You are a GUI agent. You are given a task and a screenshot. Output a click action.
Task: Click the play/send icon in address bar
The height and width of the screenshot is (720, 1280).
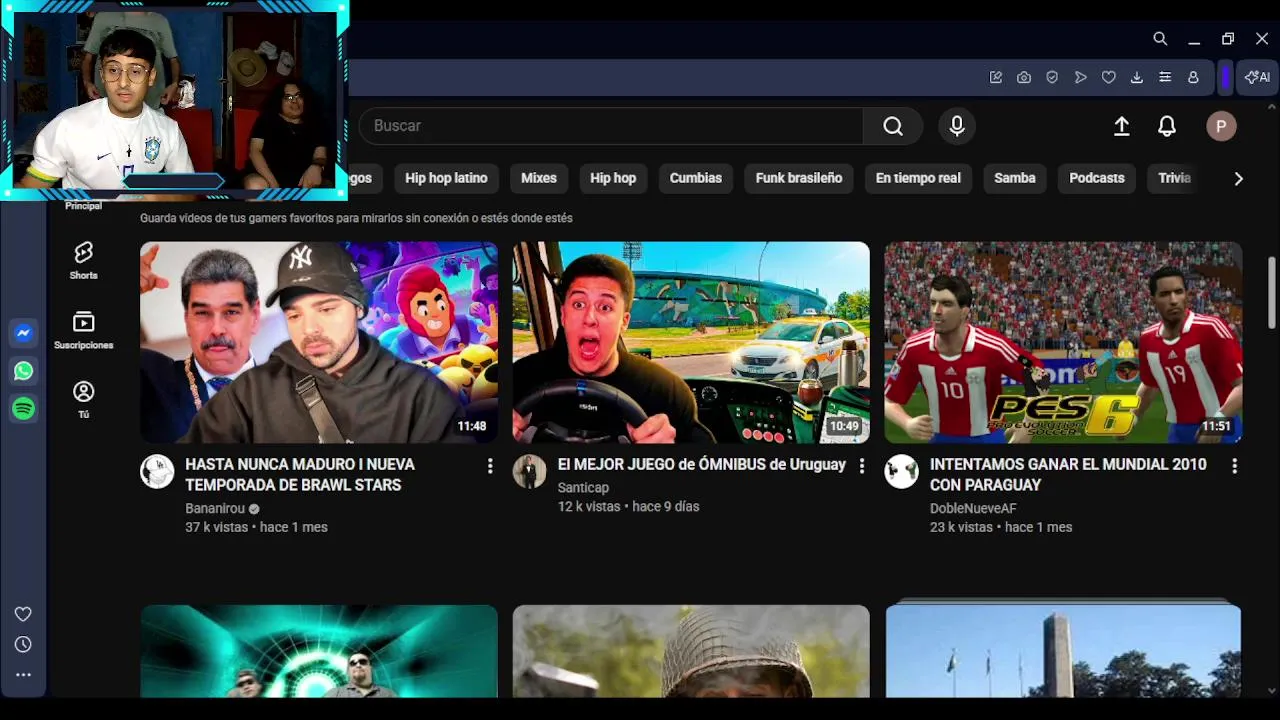point(1080,77)
